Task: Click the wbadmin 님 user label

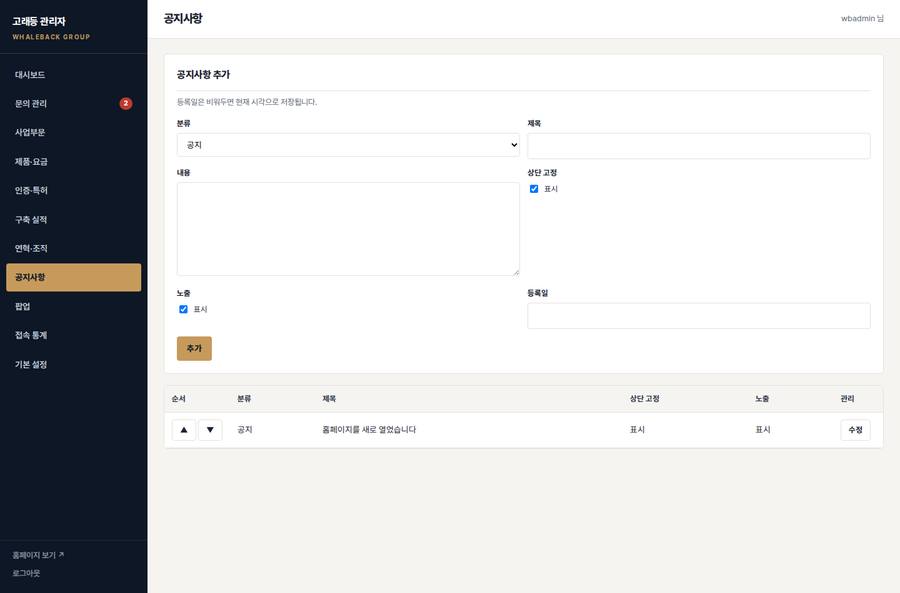Action: coord(862,18)
